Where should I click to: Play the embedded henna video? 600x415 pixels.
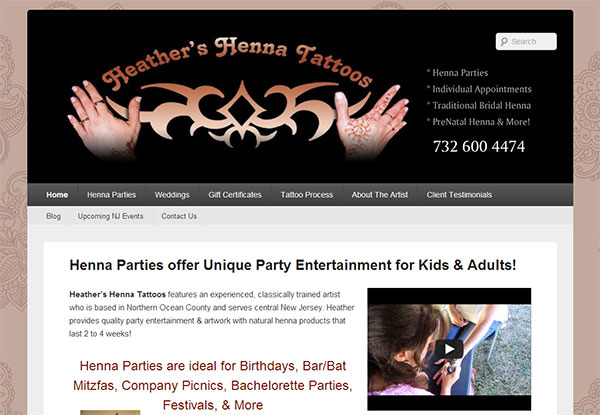click(449, 349)
